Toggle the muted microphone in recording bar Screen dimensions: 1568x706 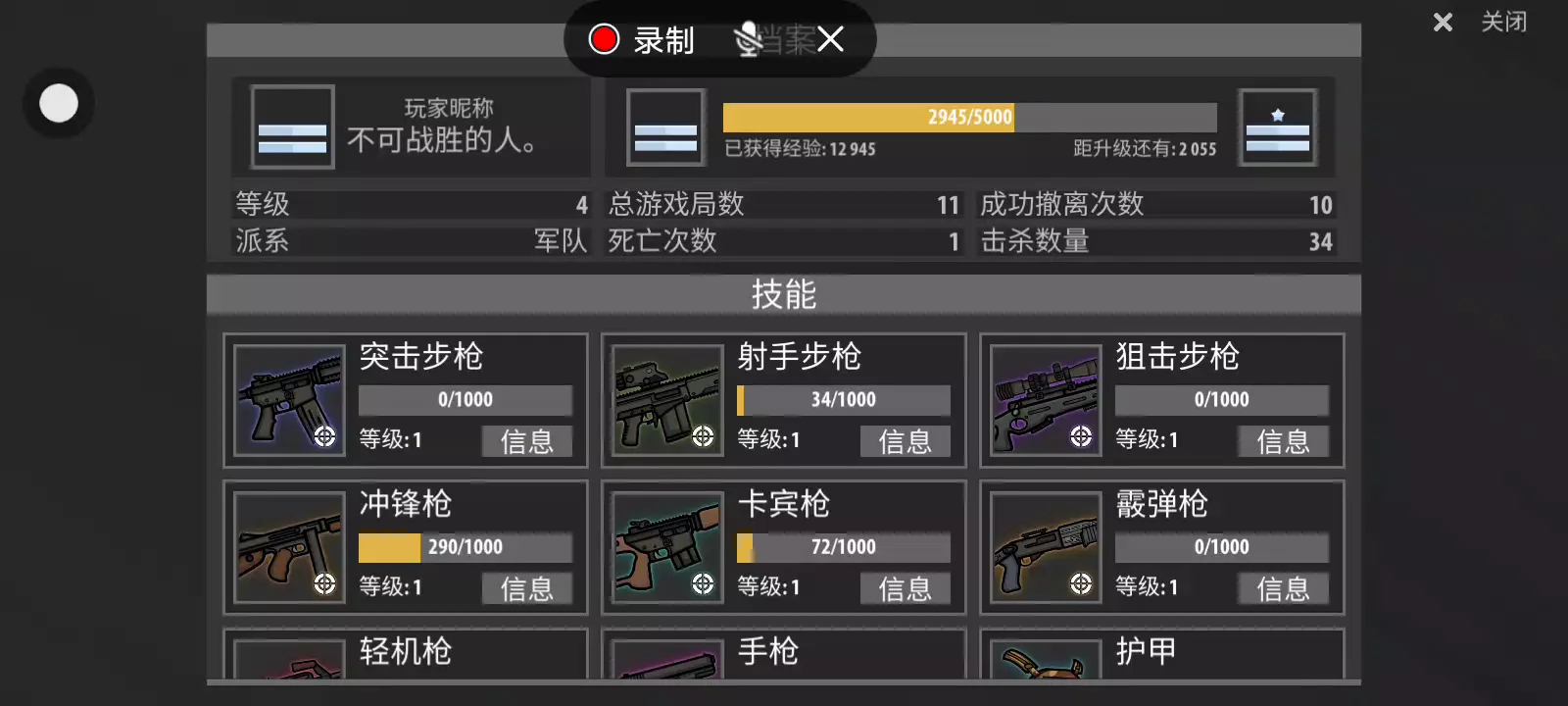tap(749, 39)
